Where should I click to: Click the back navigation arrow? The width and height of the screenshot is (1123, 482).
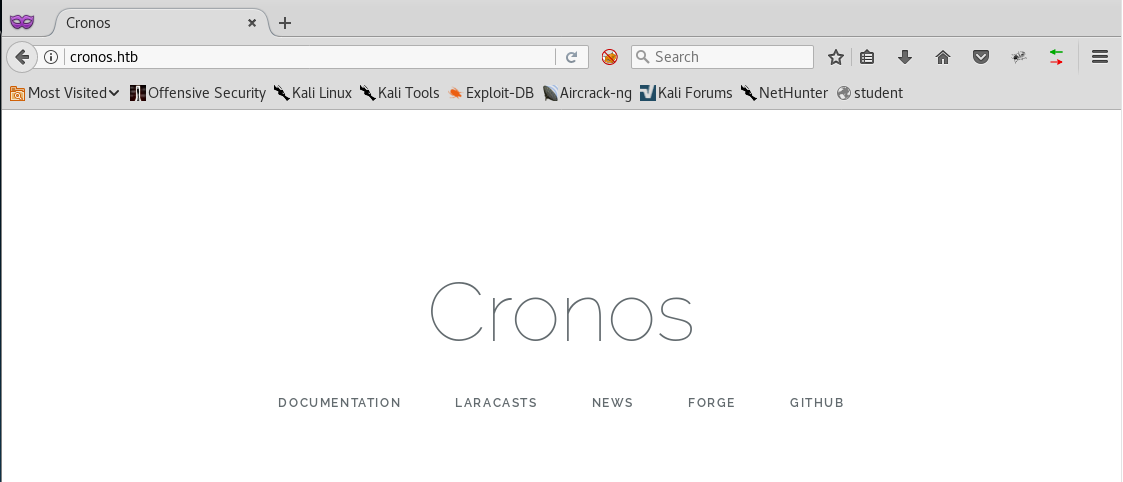22,57
